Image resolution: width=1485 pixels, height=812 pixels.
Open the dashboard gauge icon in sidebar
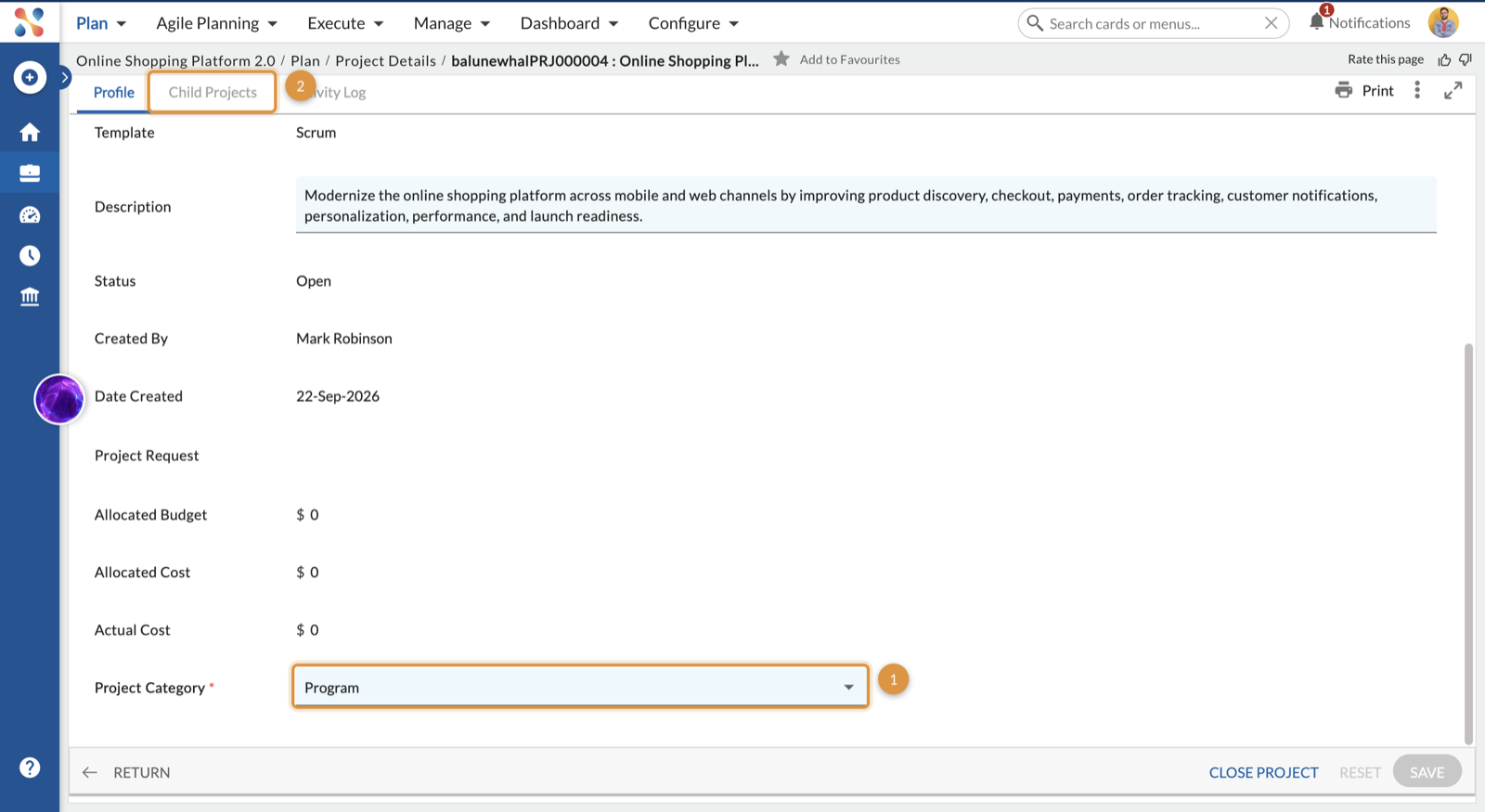pos(30,214)
